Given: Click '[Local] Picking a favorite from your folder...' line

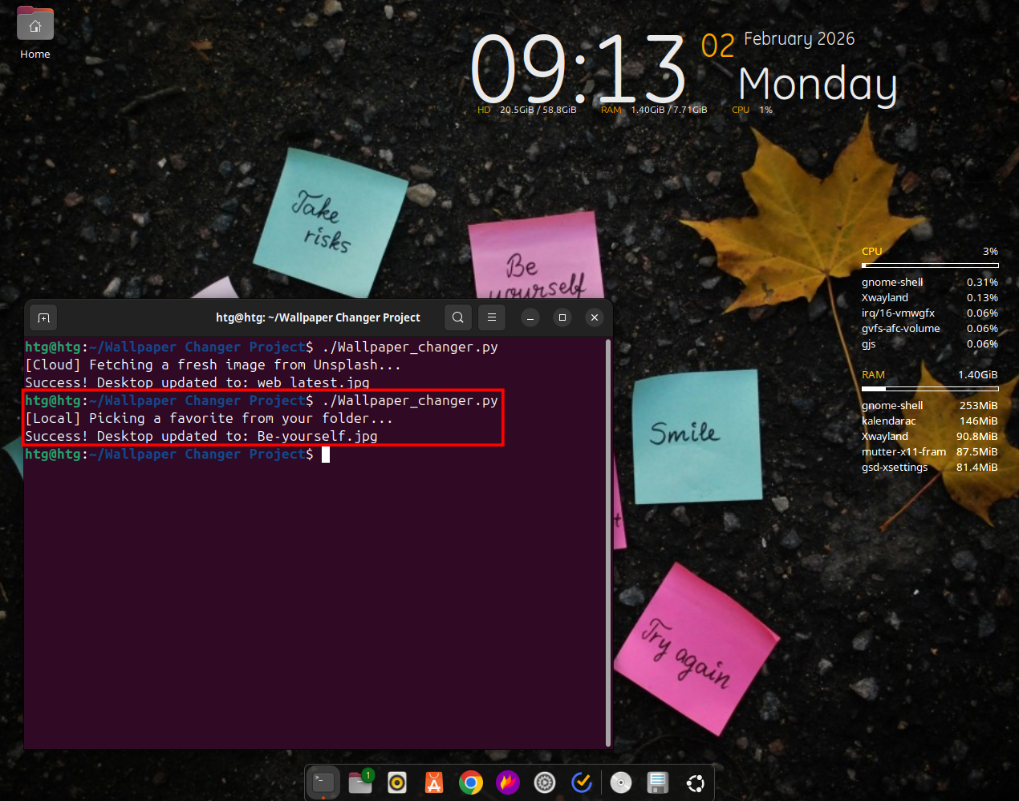Looking at the screenshot, I should [209, 418].
